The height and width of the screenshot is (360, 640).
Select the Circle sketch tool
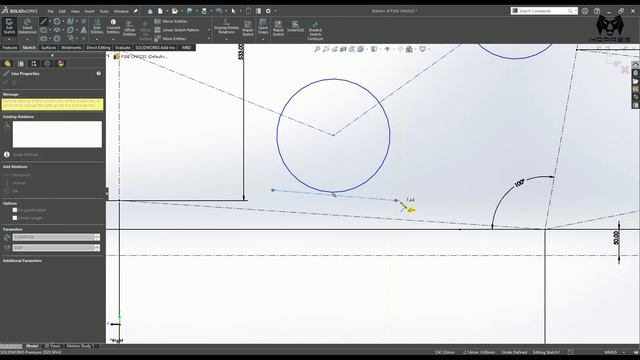[x=57, y=21]
